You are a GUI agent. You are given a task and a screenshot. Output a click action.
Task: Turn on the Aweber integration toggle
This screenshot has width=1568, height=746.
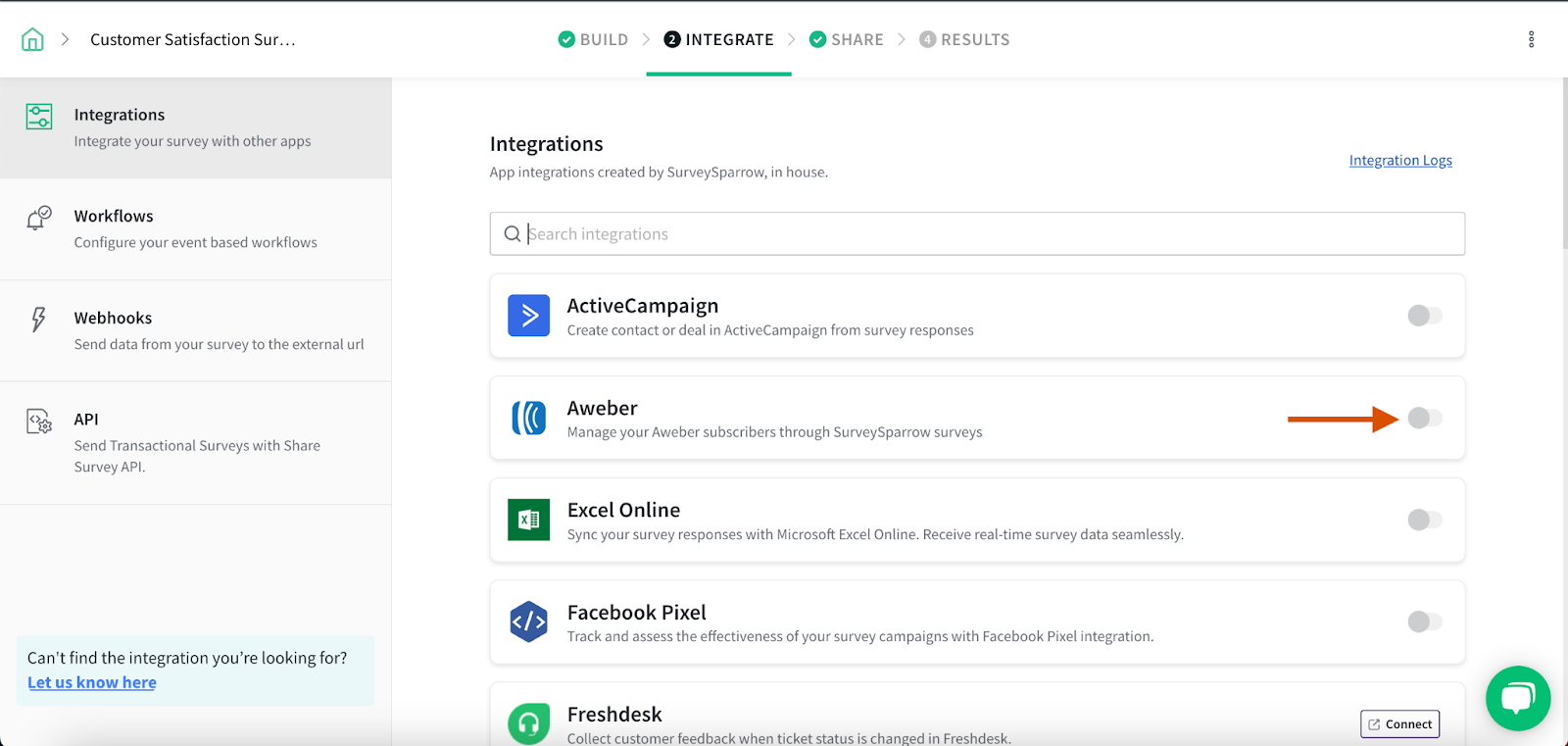point(1425,418)
